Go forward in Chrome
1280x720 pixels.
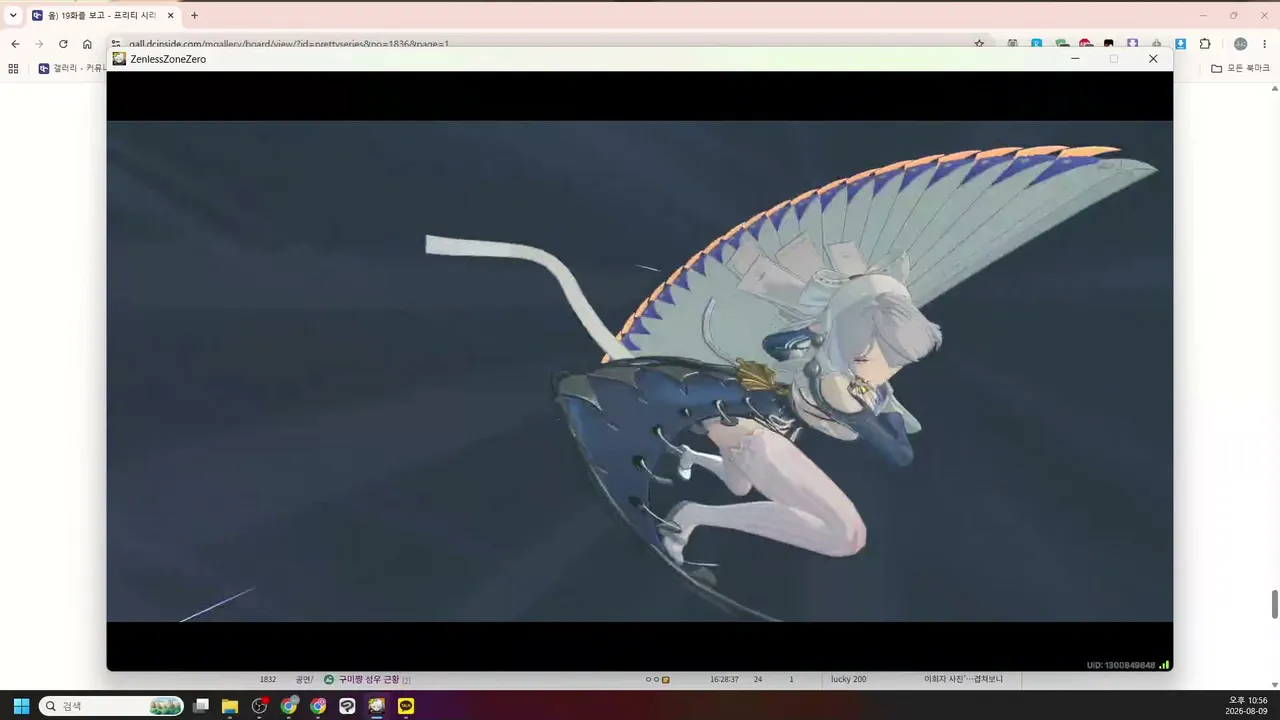tap(39, 44)
